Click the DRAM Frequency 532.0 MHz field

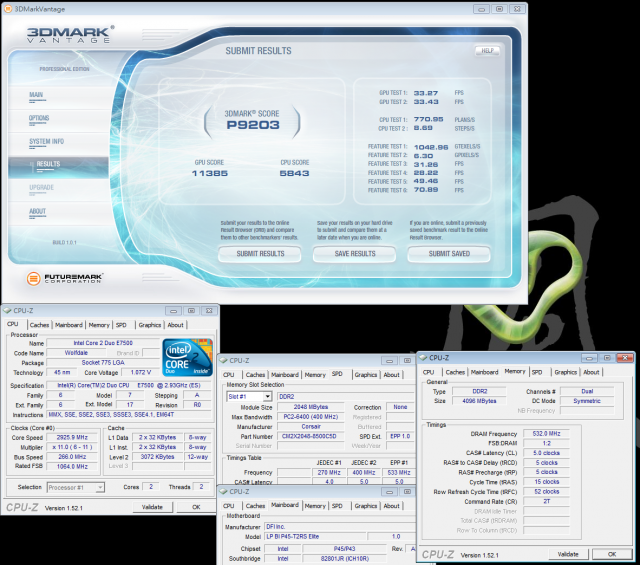click(546, 434)
